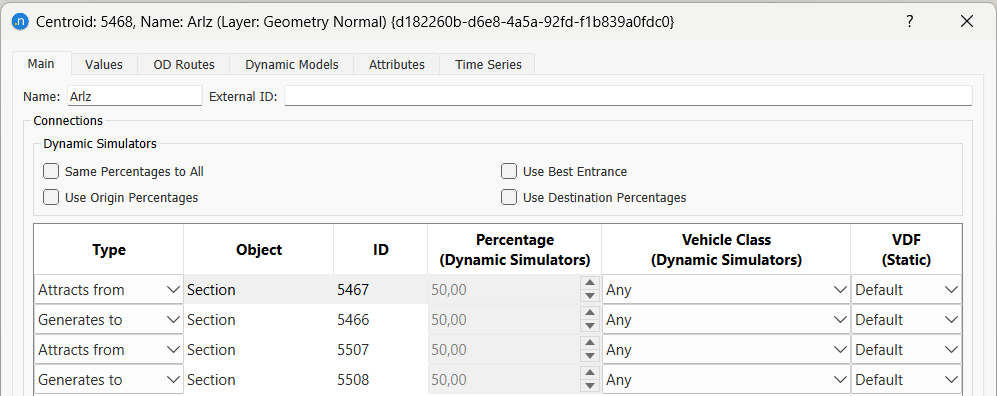Open Vehicle Class dropdown for section 5466

point(726,320)
